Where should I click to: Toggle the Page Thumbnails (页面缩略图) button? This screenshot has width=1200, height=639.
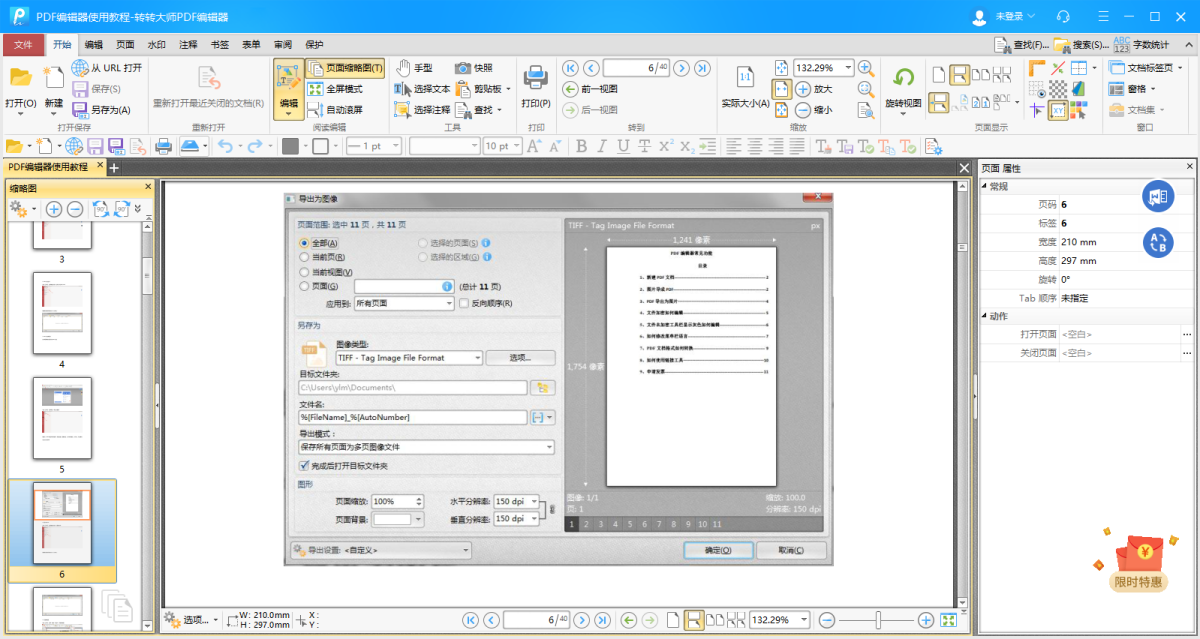coord(346,68)
